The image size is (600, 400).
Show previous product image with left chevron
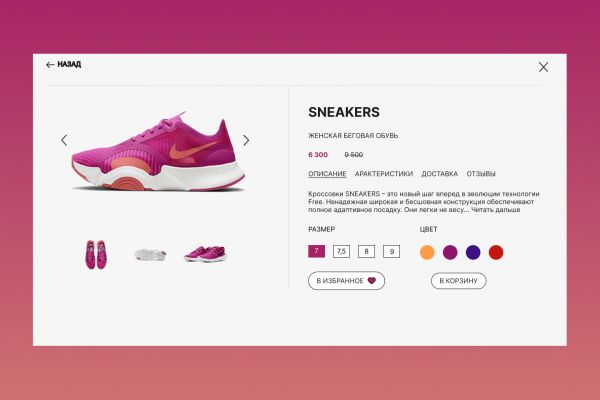(64, 140)
